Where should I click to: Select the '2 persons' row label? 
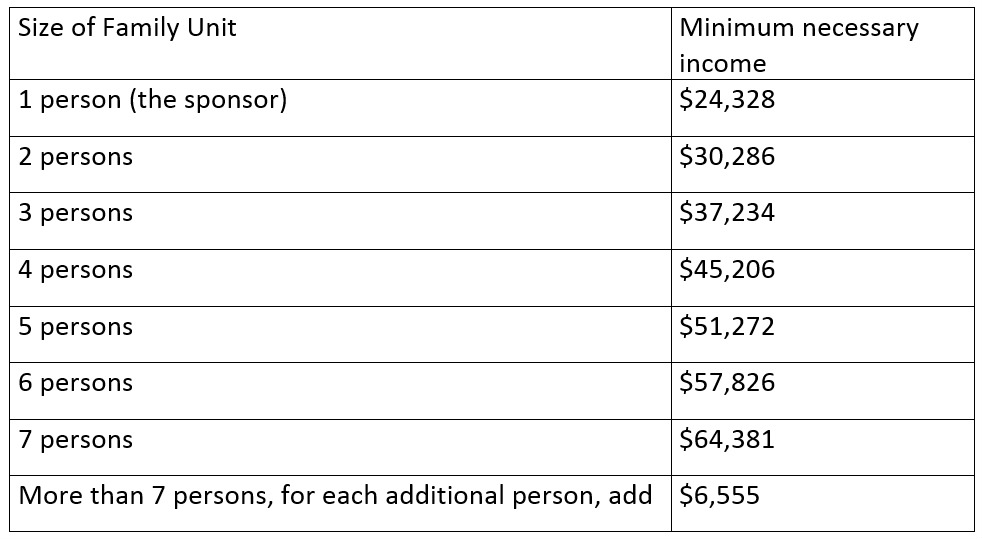coord(76,157)
